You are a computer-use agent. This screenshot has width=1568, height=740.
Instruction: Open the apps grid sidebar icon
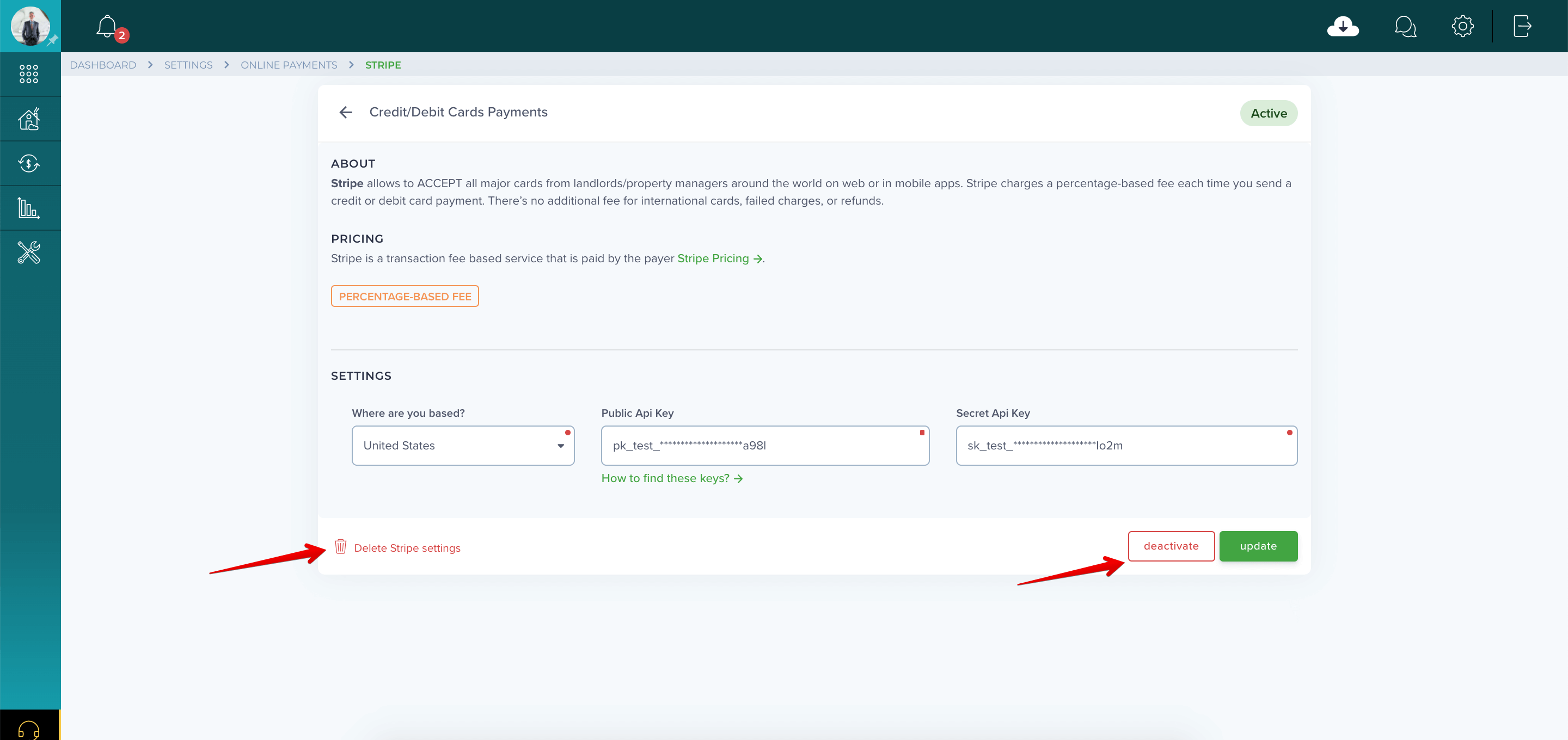pos(29,74)
